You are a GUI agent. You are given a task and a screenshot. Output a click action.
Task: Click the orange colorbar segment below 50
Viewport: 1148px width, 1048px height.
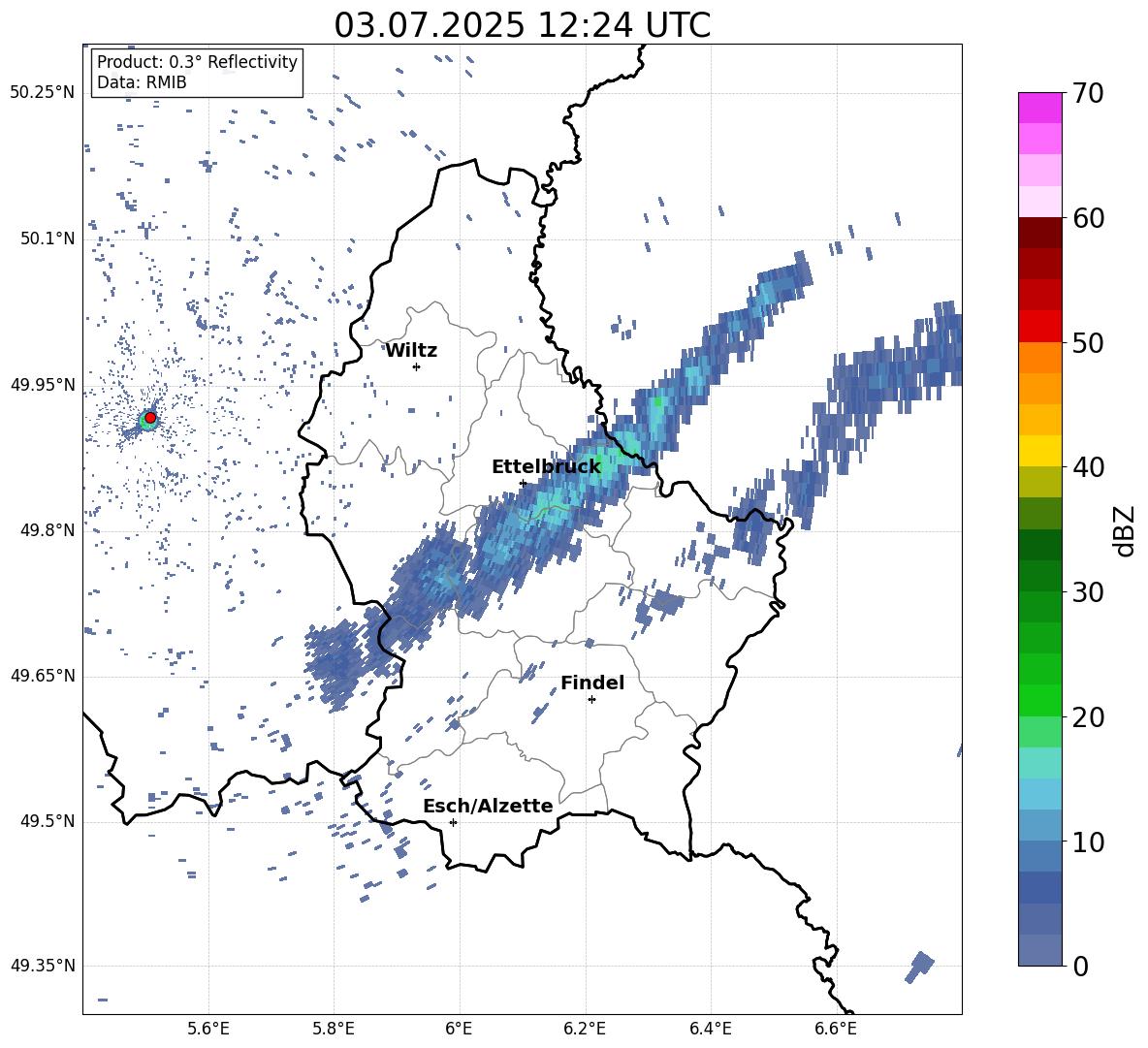pyautogui.click(x=1039, y=358)
